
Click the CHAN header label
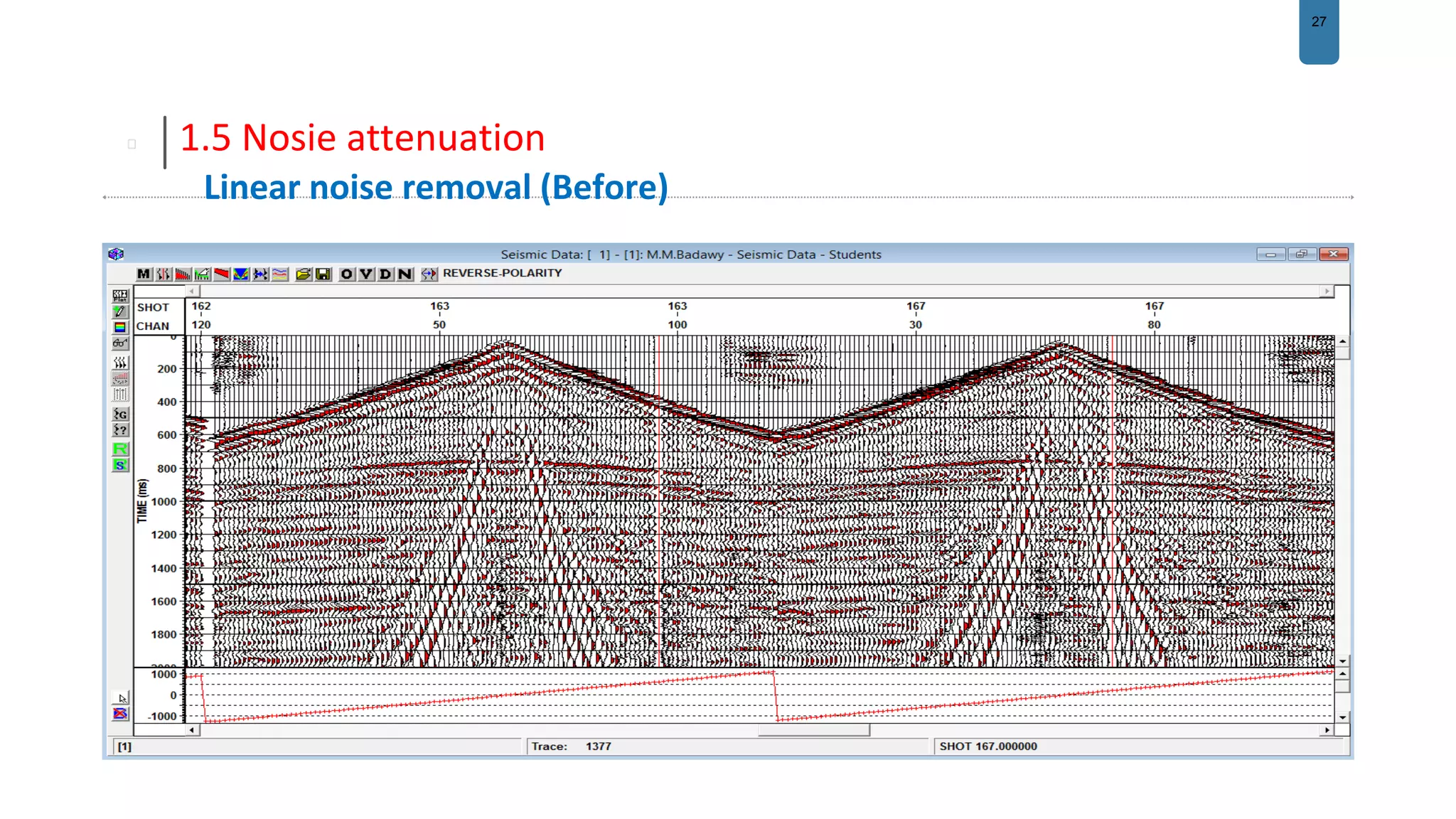point(153,326)
